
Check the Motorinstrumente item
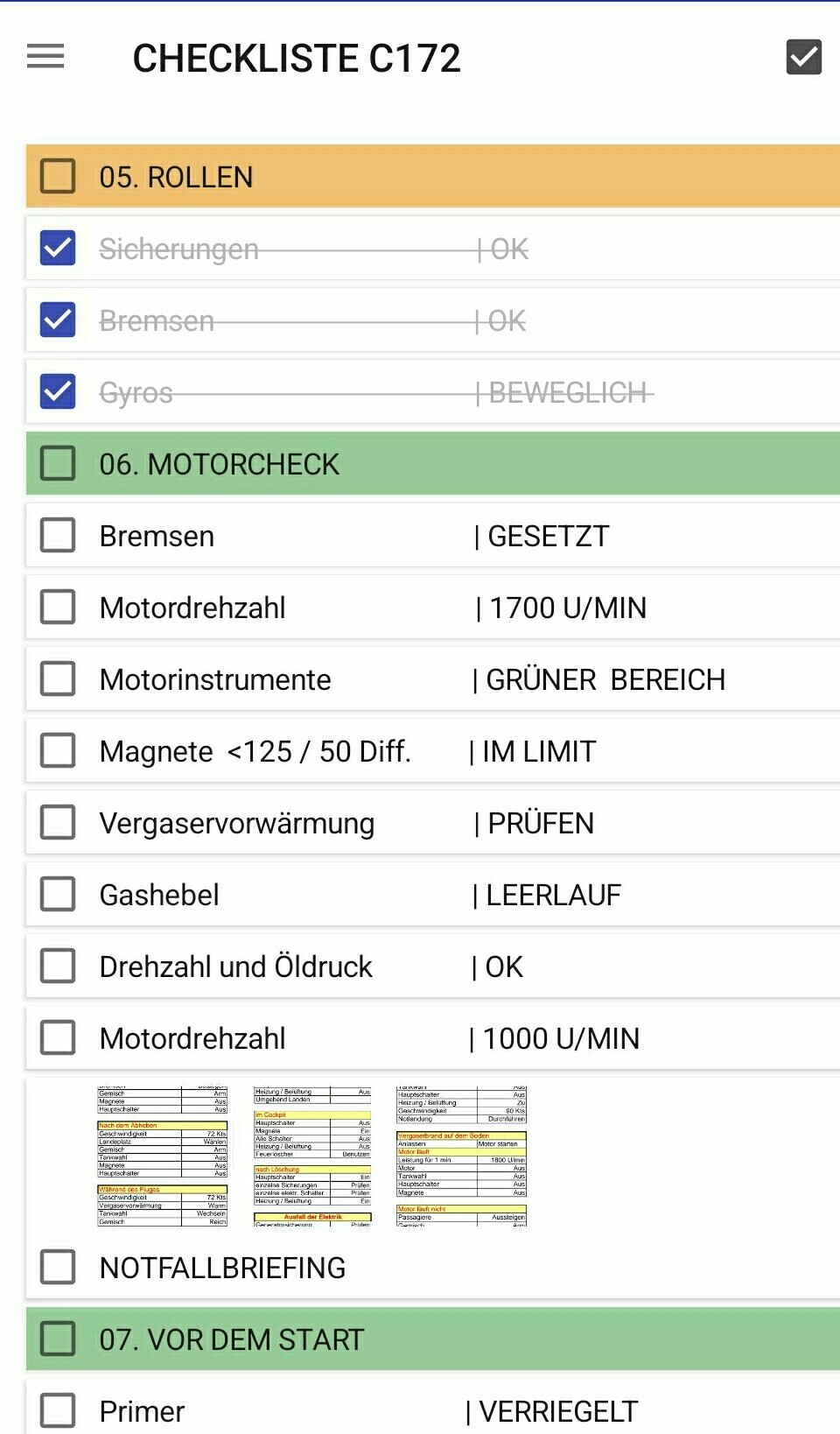coord(58,679)
